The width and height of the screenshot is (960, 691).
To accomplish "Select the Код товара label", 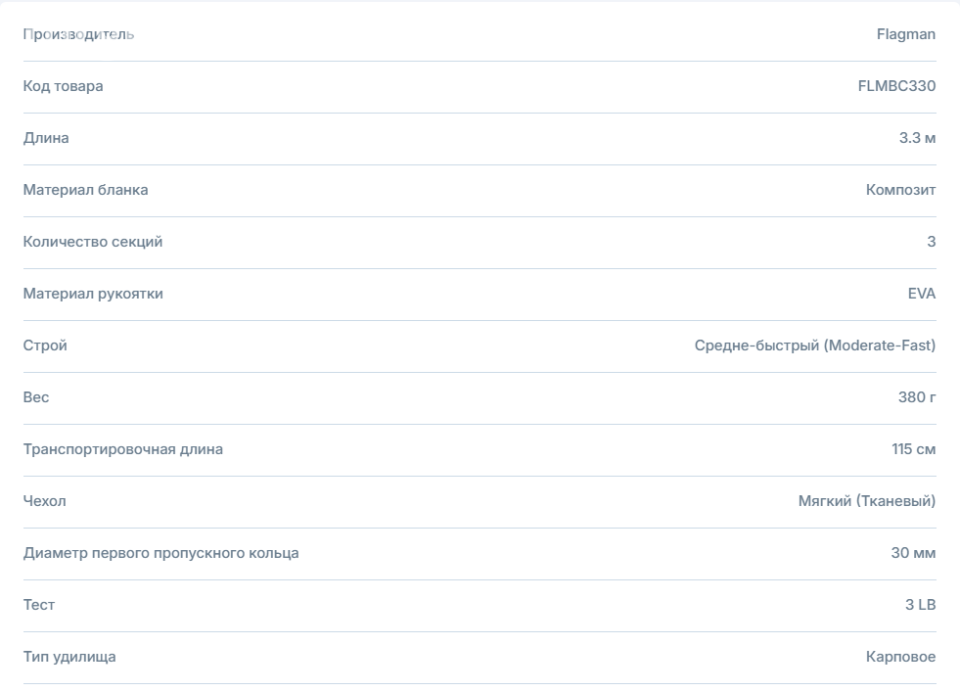I will click(x=63, y=86).
